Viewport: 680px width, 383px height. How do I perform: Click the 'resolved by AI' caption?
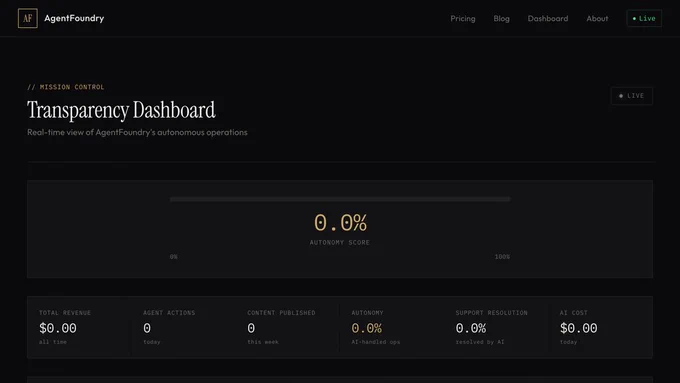pos(480,342)
